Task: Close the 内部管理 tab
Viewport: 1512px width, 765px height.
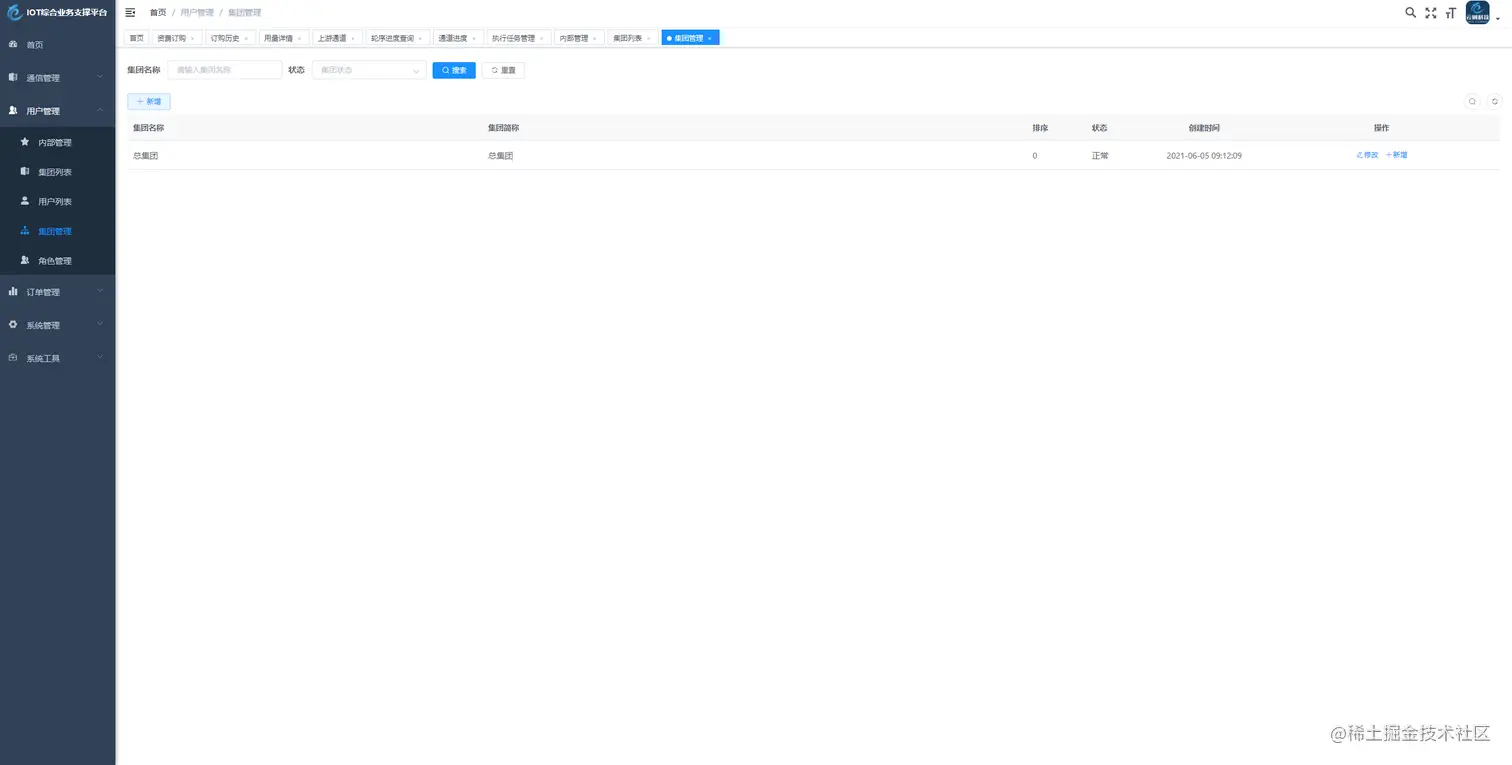Action: pyautogui.click(x=595, y=38)
